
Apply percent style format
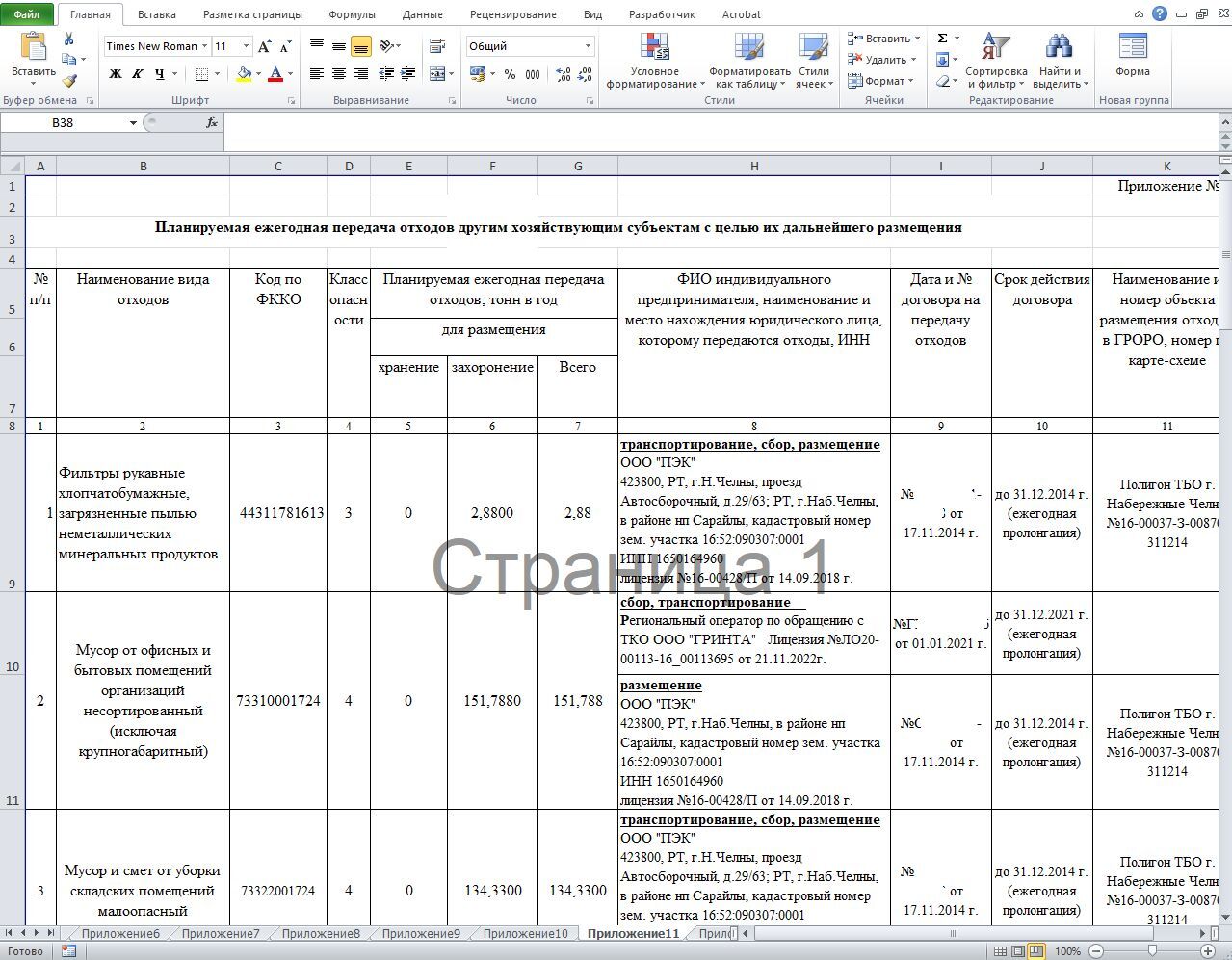(510, 74)
